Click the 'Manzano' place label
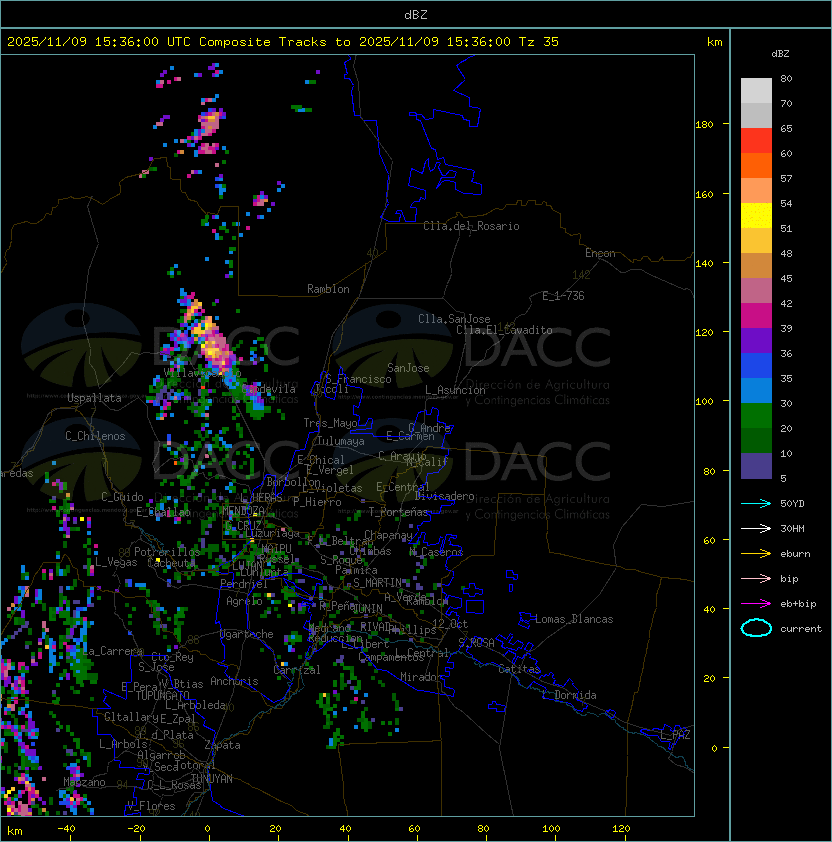The width and height of the screenshot is (832, 842). click(x=84, y=782)
